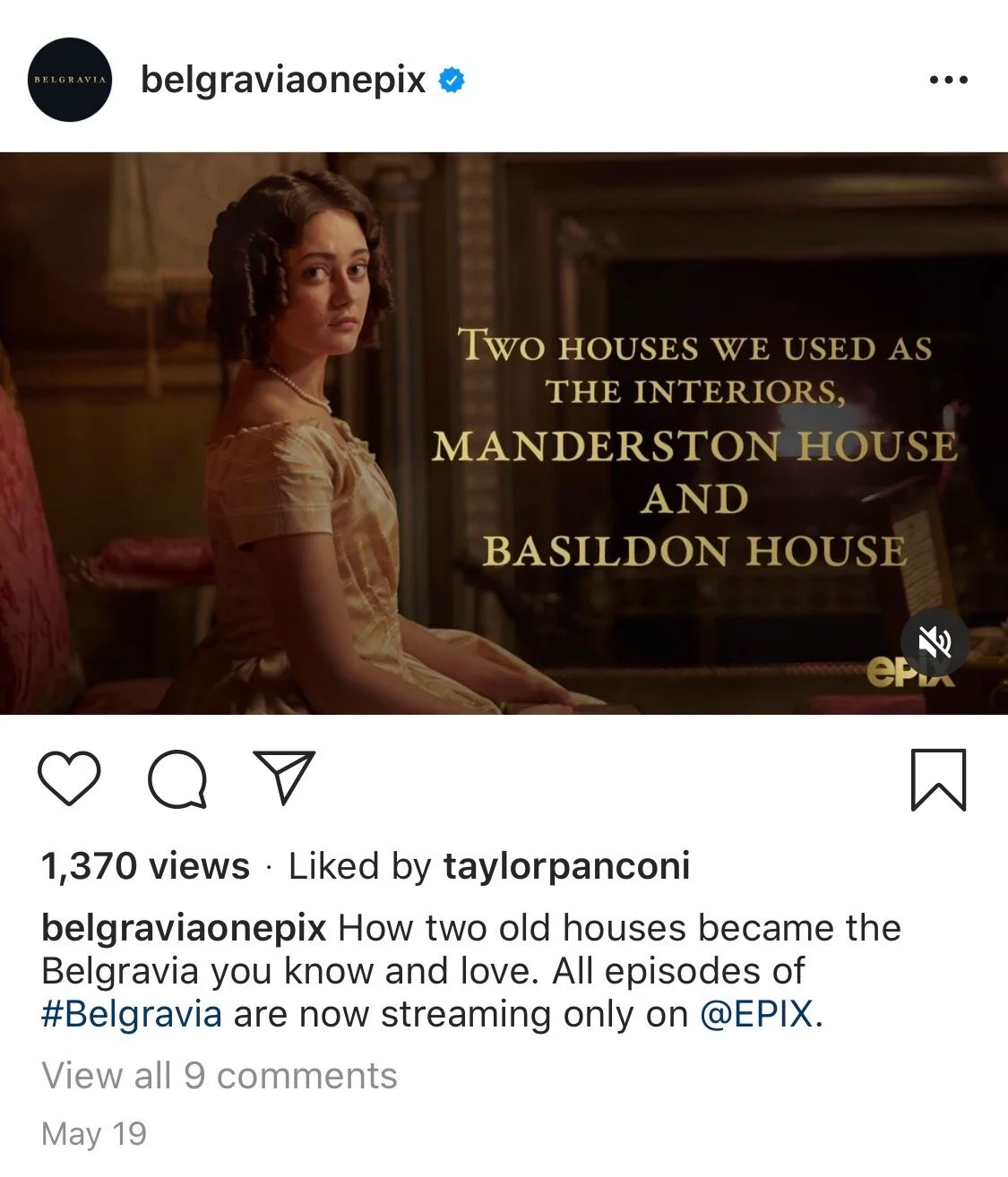Open comments via the speech bubble icon
Screen dimensions: 1008x1177
[177, 778]
